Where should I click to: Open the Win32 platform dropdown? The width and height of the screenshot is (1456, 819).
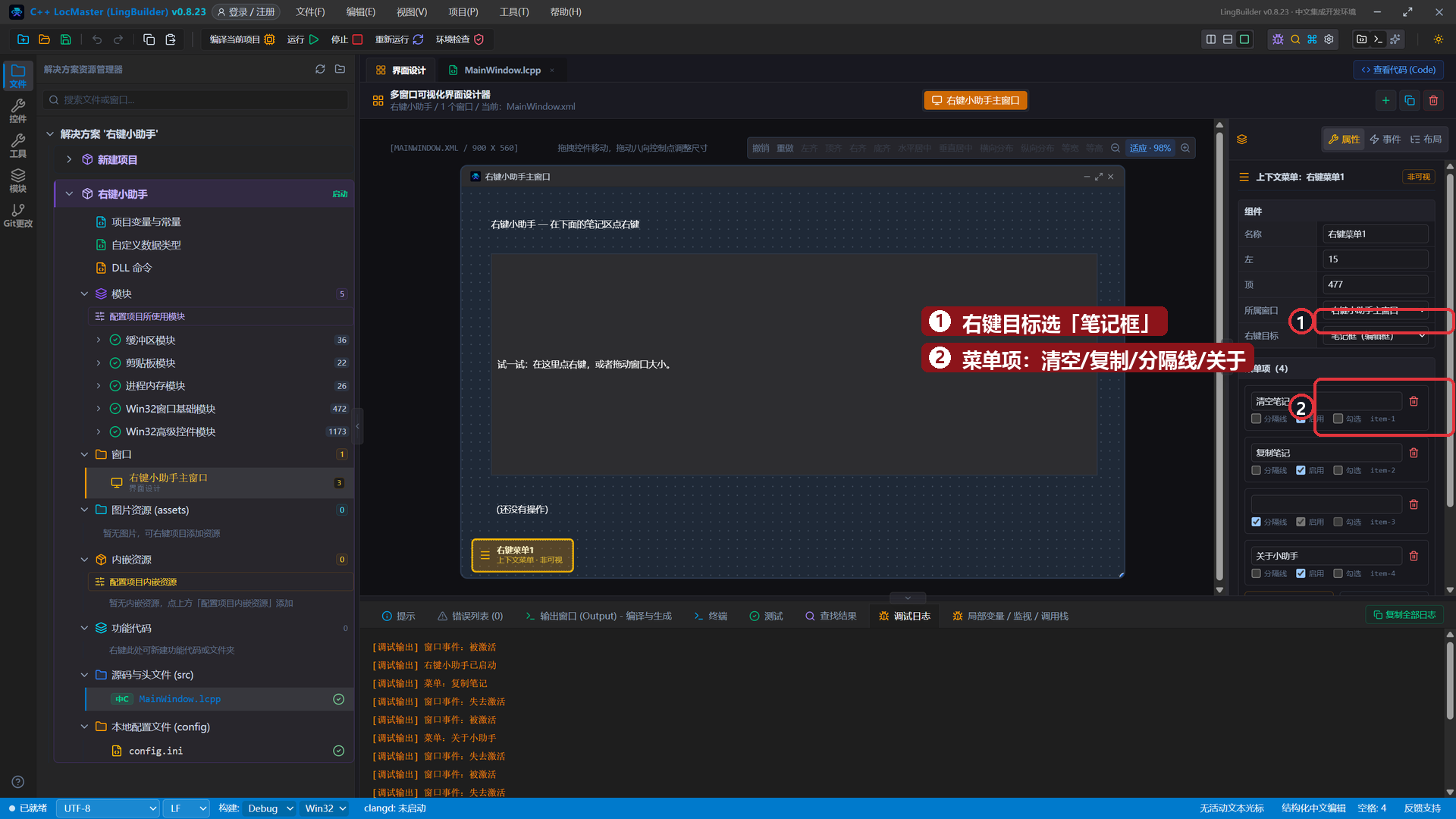click(325, 808)
